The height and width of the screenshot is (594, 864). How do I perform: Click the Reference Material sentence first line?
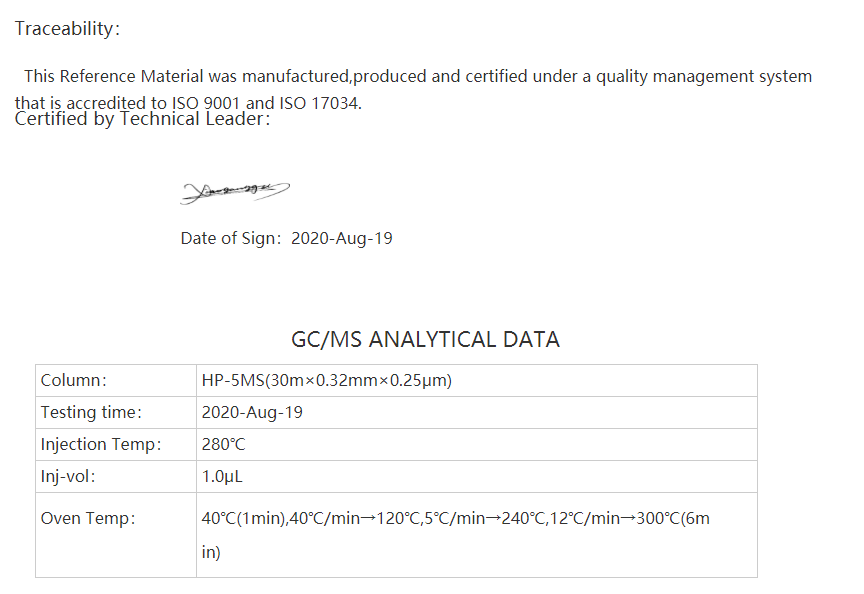[x=418, y=77]
